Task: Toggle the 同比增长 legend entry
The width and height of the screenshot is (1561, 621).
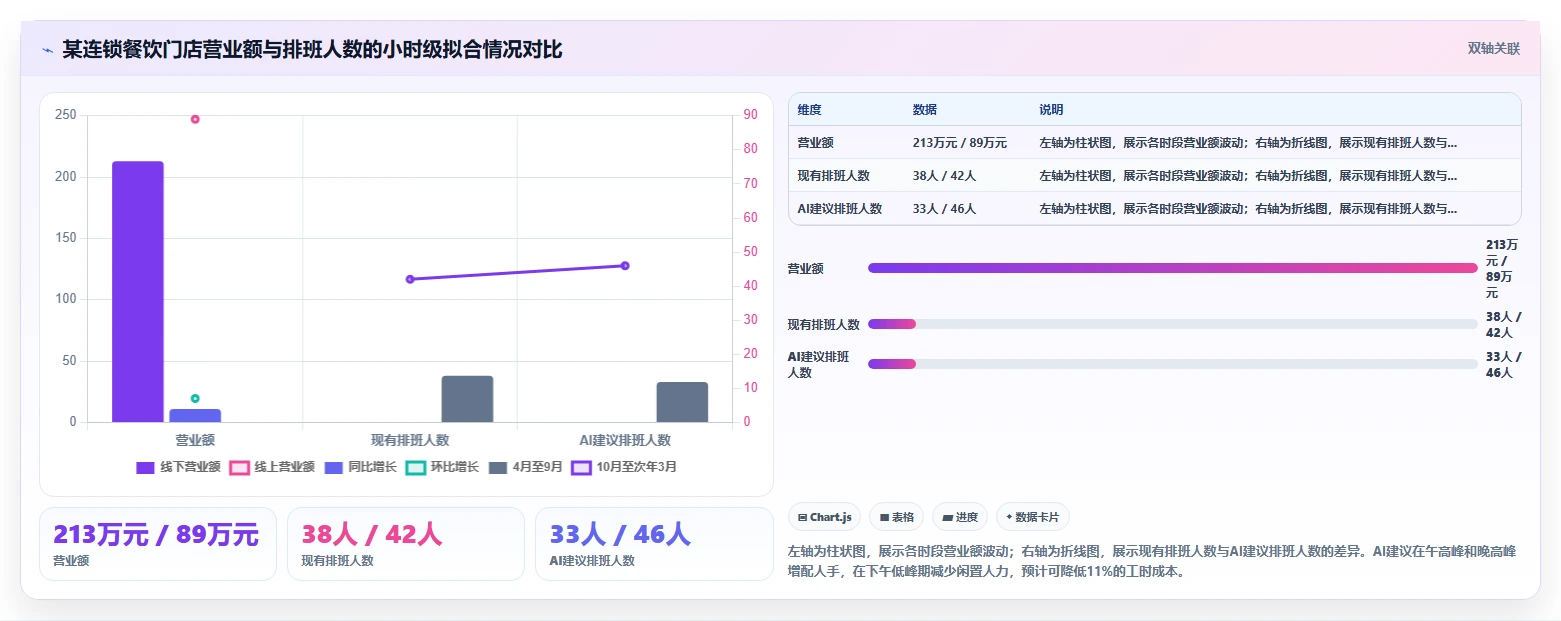Action: pyautogui.click(x=360, y=467)
